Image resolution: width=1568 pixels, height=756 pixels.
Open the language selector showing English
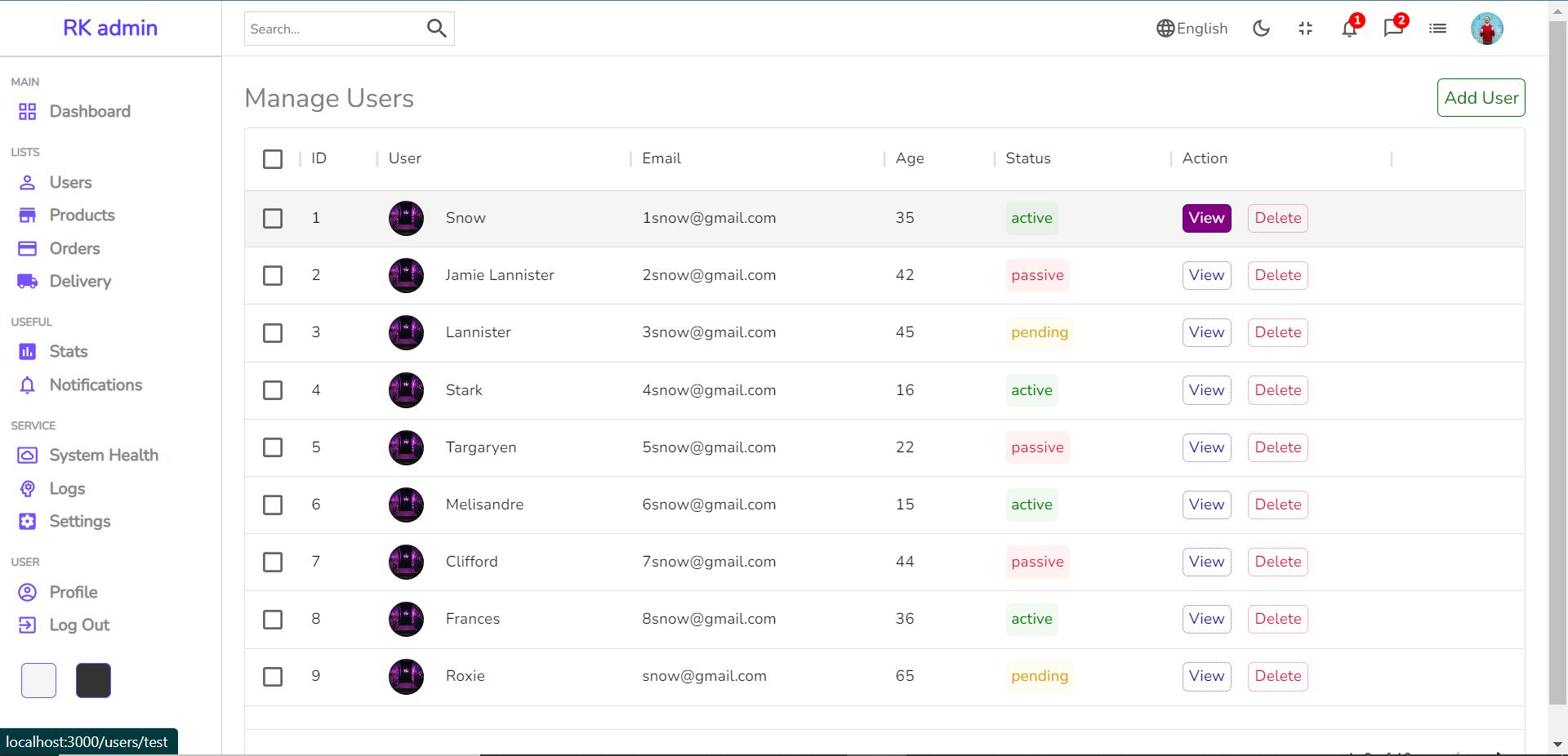[1192, 29]
